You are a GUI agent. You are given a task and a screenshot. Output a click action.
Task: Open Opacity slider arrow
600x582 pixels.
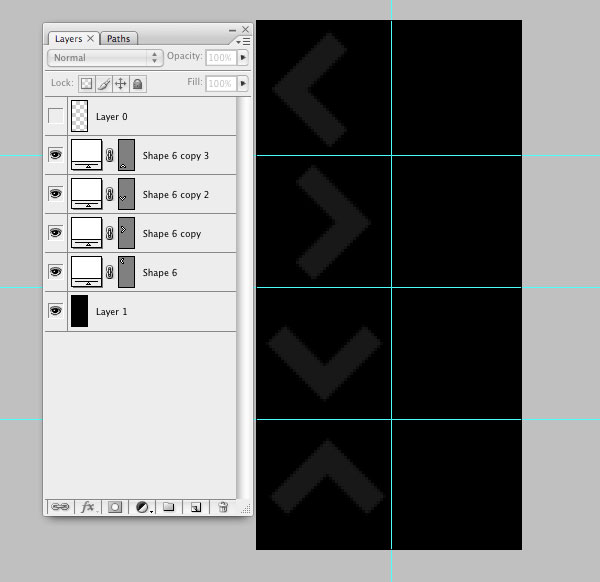tap(243, 58)
